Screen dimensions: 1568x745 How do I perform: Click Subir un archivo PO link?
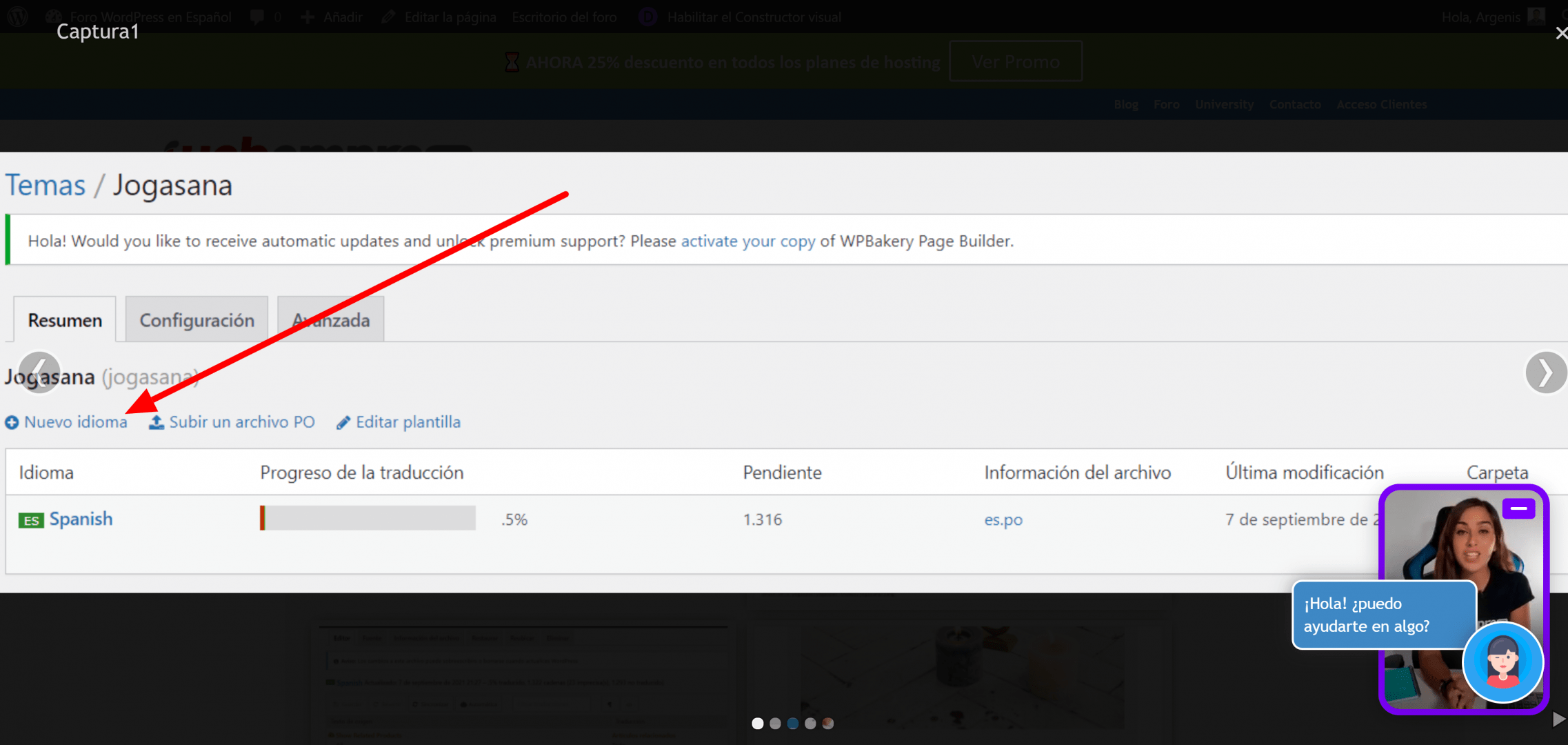pos(242,422)
